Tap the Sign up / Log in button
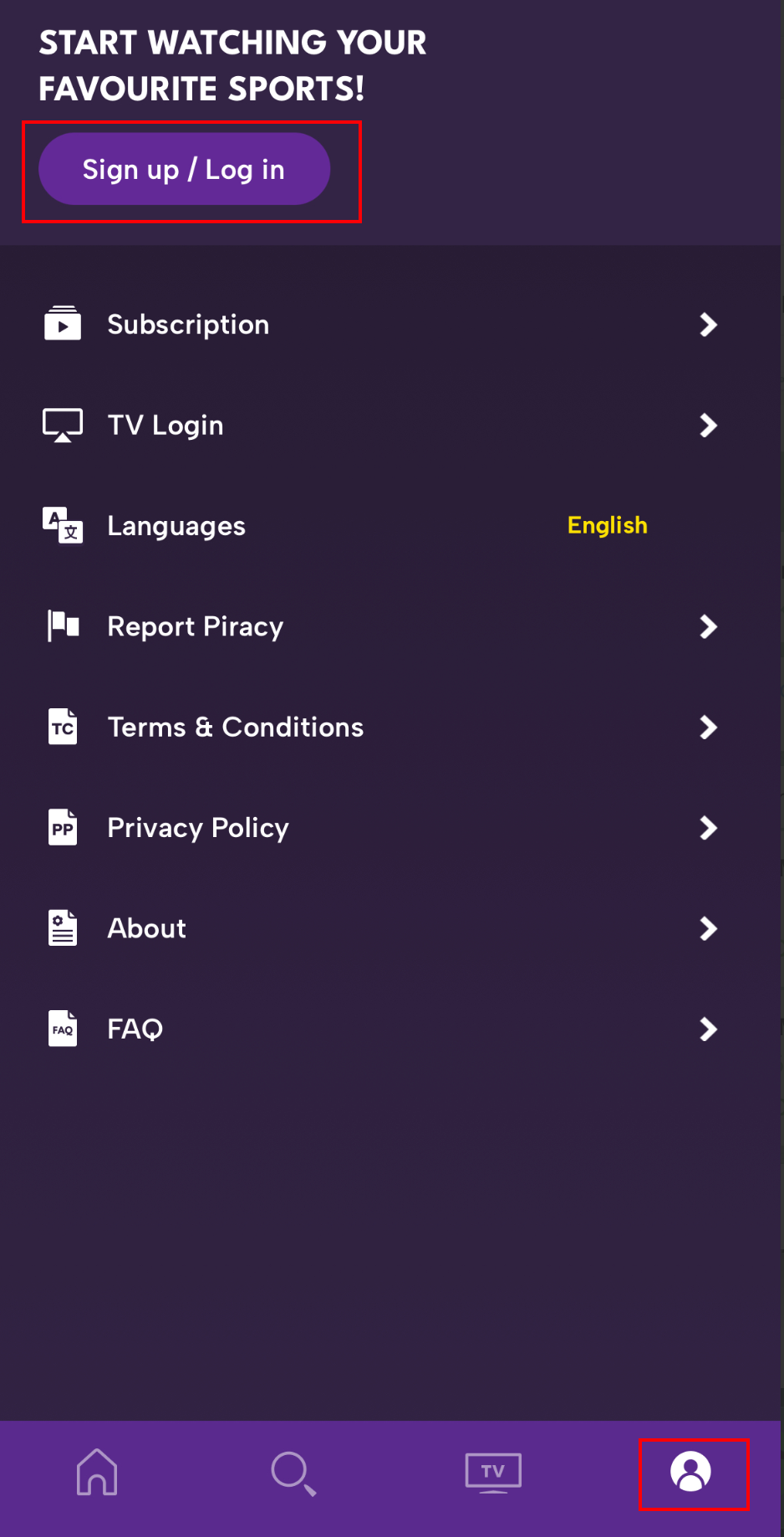This screenshot has width=784, height=1537. click(x=185, y=169)
